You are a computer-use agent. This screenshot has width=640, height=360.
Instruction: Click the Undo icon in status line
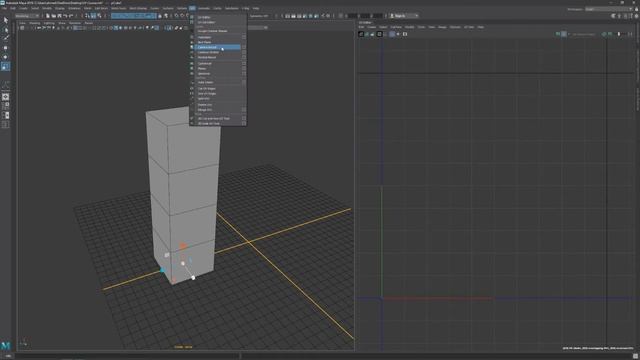pos(65,16)
